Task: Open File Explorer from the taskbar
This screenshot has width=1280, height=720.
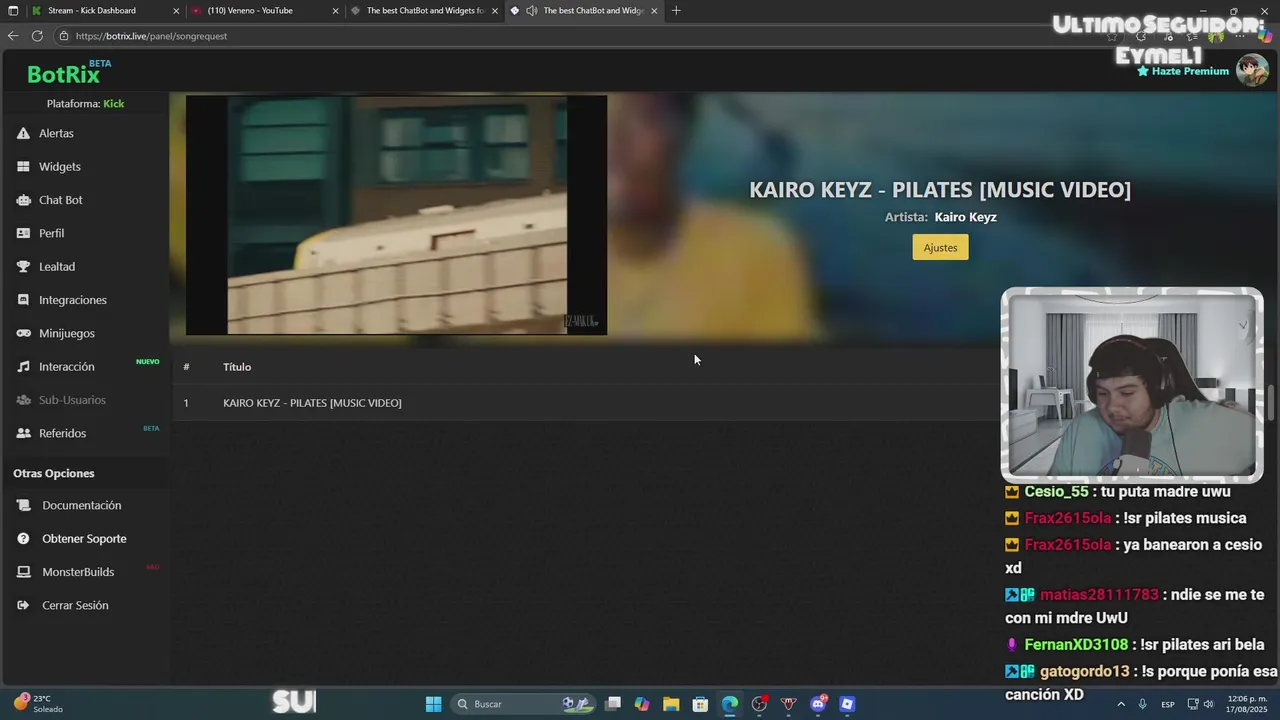Action: [x=671, y=704]
